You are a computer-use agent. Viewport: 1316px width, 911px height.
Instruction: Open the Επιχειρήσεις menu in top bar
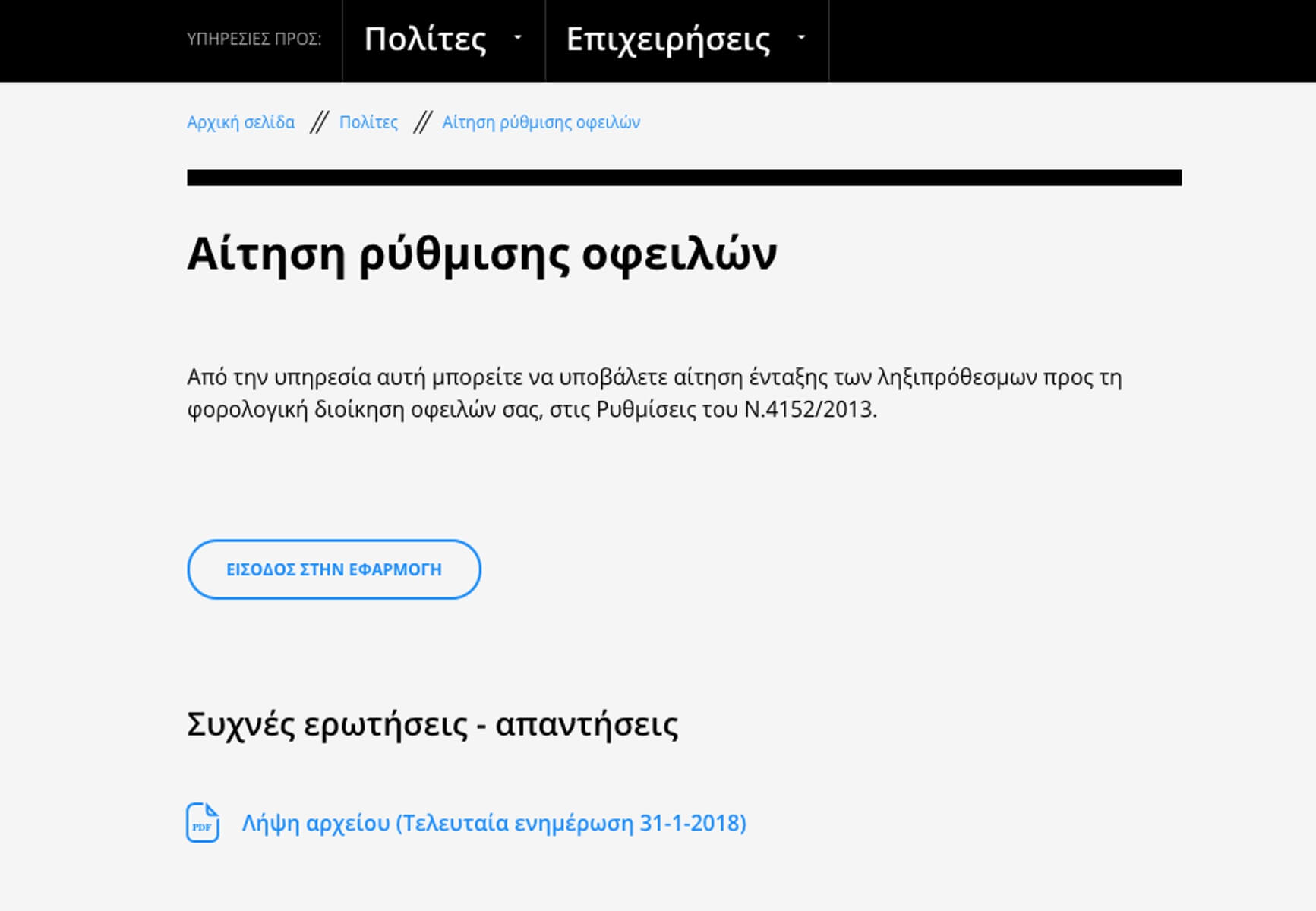667,39
